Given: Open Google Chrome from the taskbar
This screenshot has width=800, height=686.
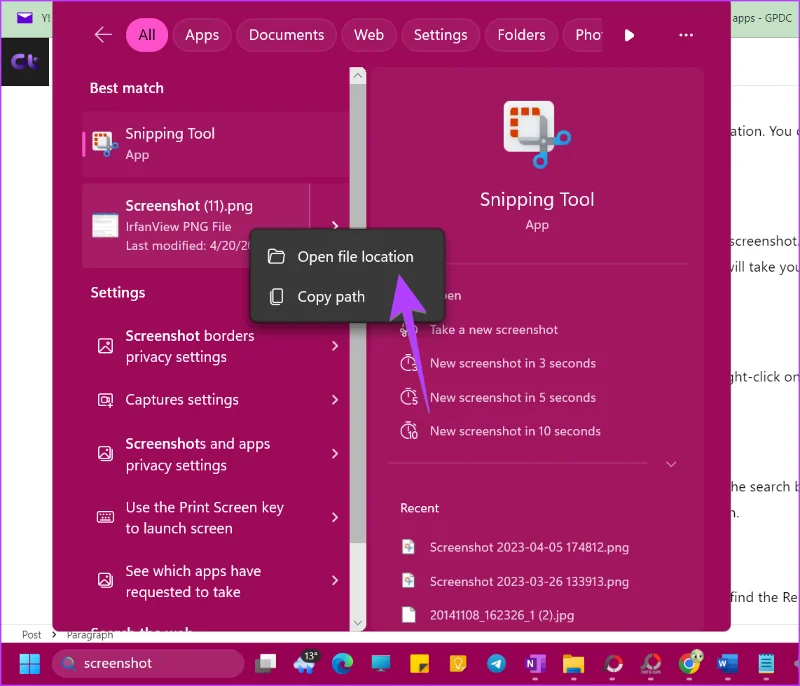Looking at the screenshot, I should point(690,663).
